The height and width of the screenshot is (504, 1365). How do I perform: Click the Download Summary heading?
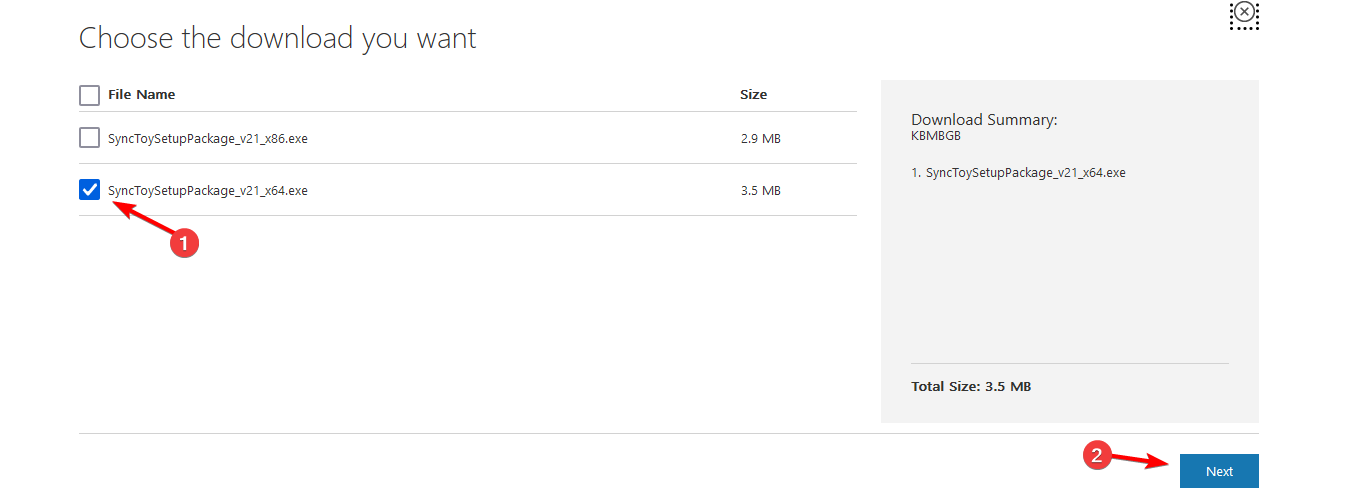point(984,120)
